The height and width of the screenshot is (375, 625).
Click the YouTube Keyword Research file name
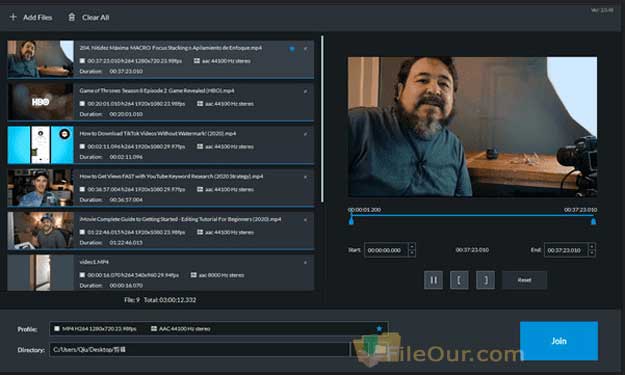coord(171,176)
